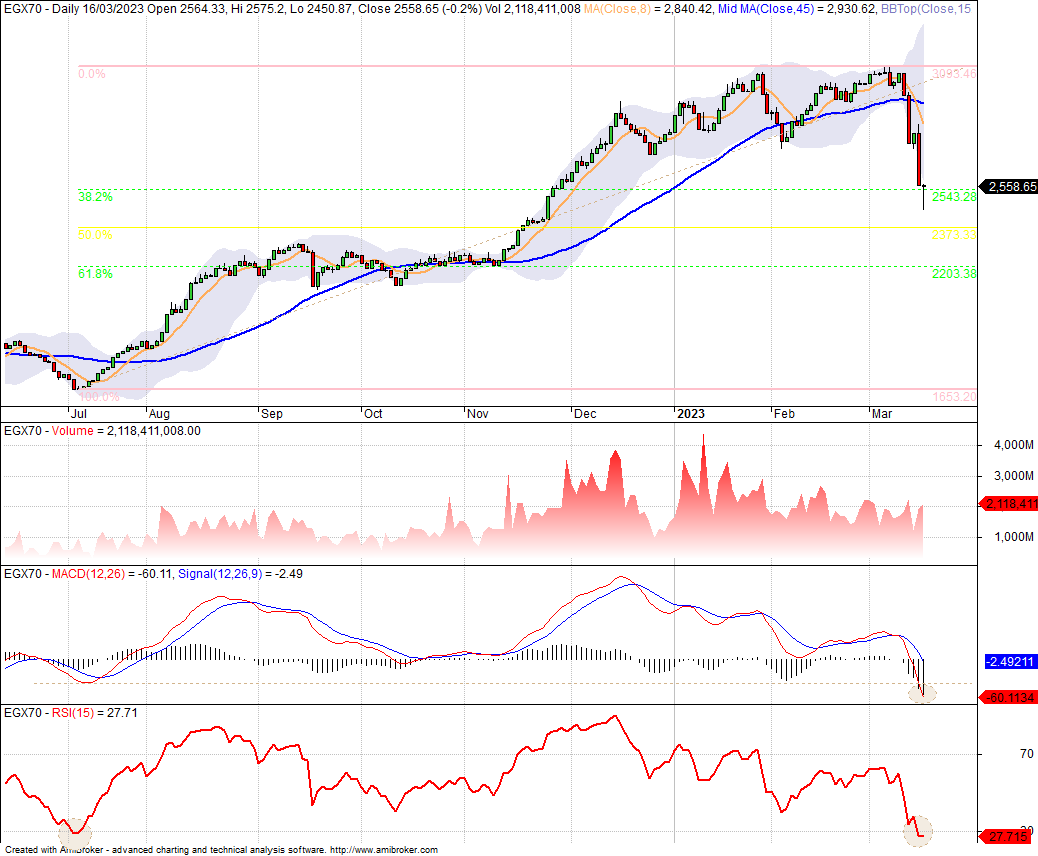Click the red volume value tag
The width and height of the screenshot is (1038, 856).
[1009, 504]
